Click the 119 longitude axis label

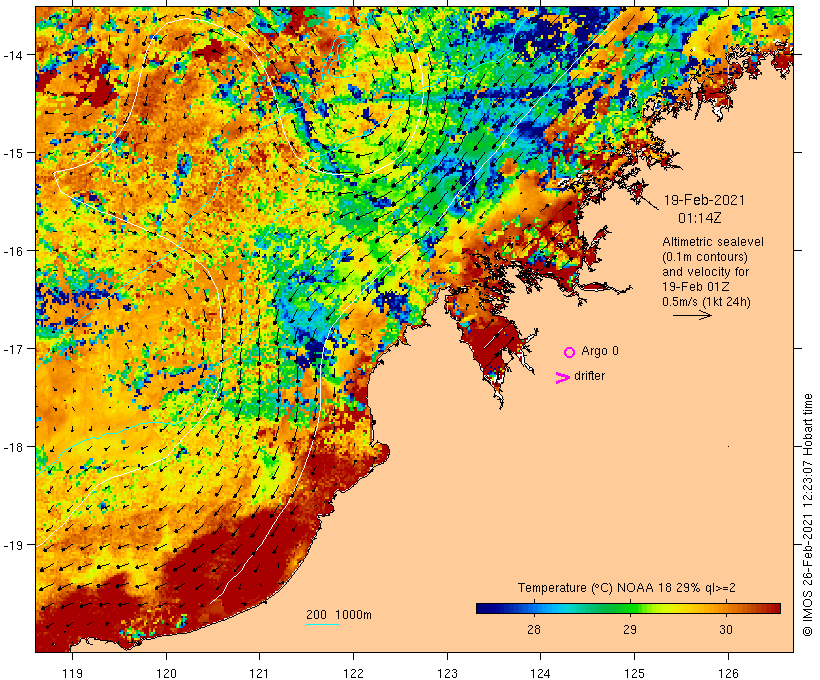coord(72,673)
